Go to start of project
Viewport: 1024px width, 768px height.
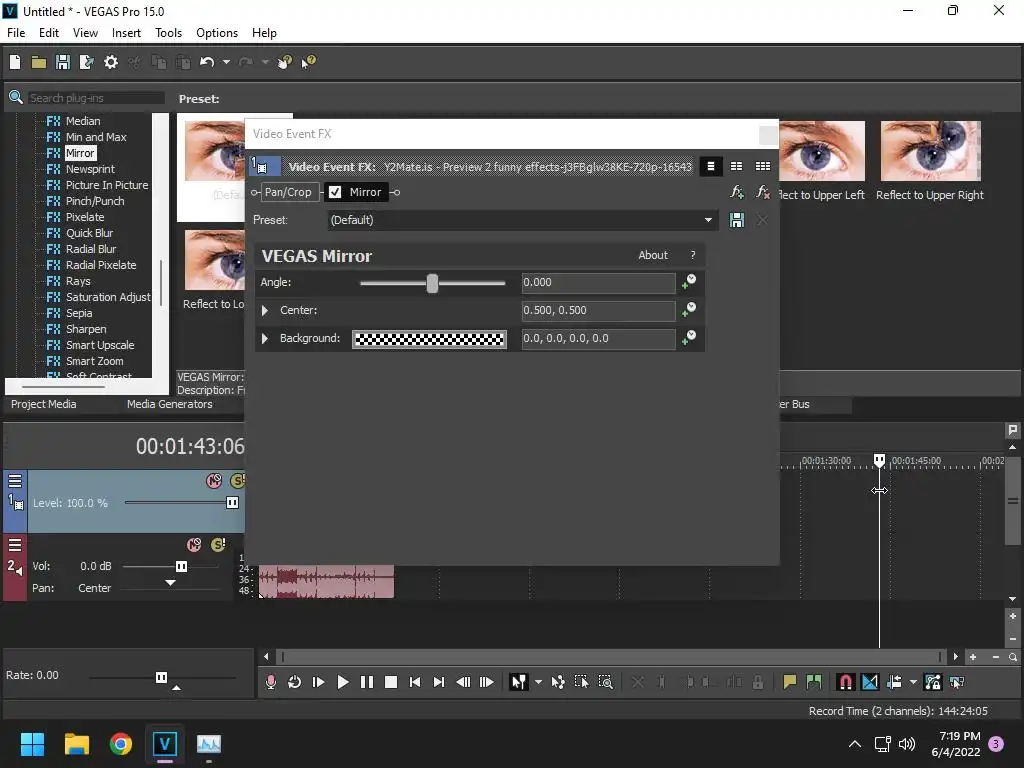pyautogui.click(x=415, y=682)
